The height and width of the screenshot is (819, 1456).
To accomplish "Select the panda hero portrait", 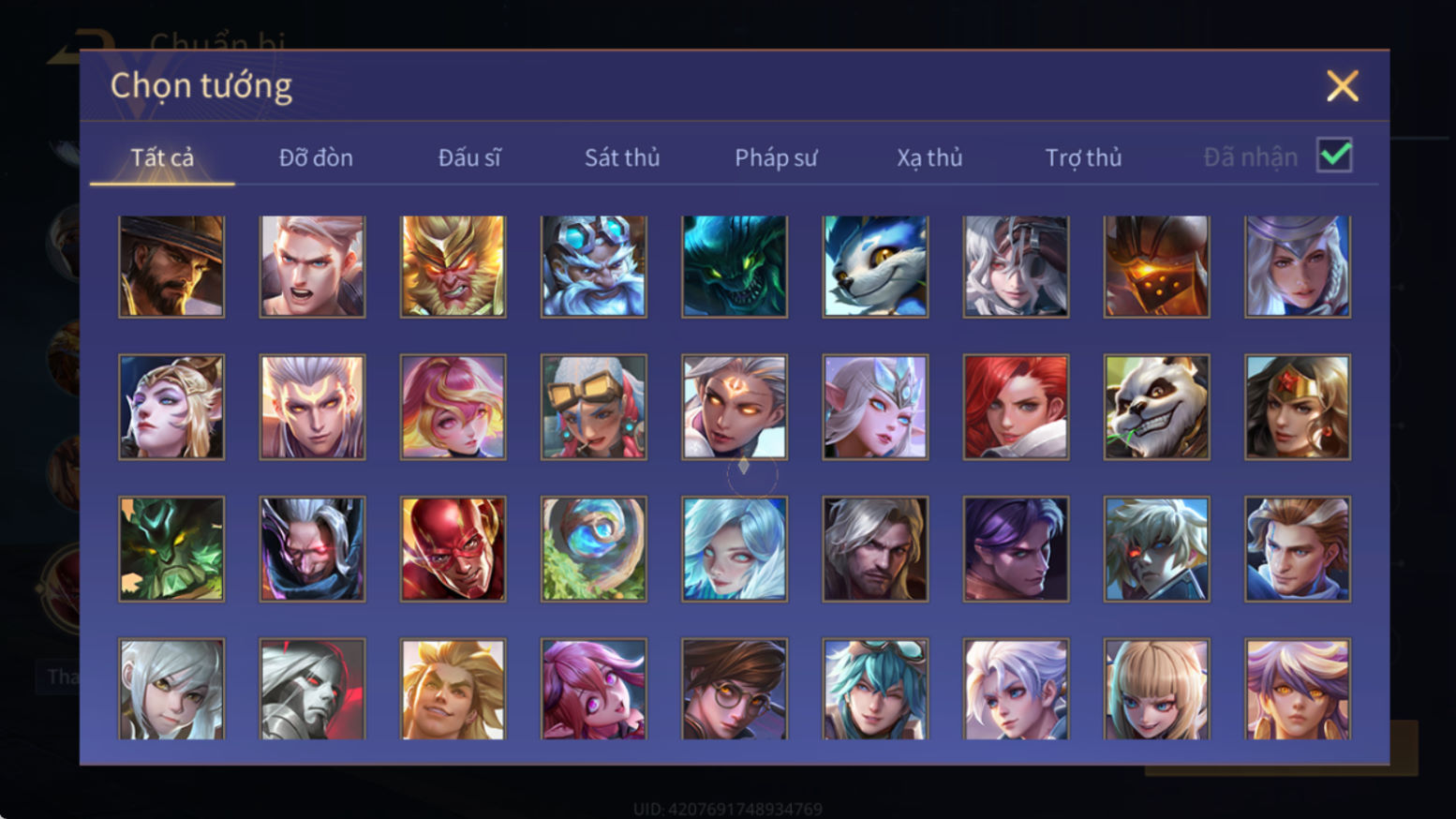I will point(1156,407).
